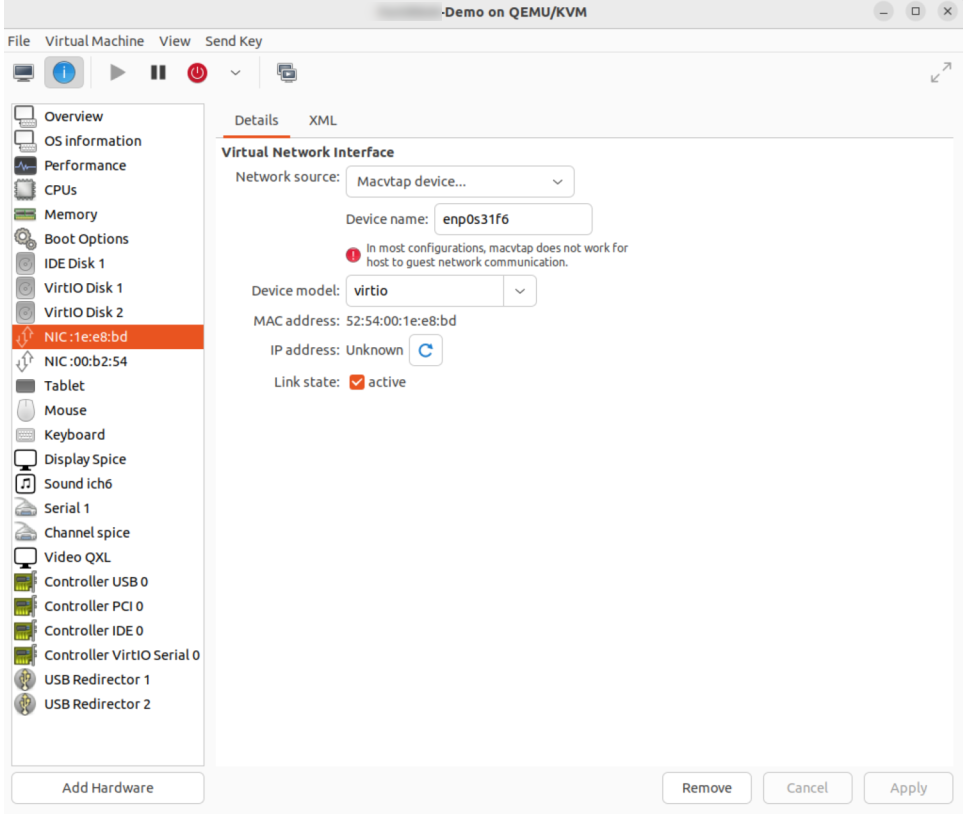This screenshot has width=965, height=816.
Task: Remove the selected NIC device
Action: [x=706, y=787]
